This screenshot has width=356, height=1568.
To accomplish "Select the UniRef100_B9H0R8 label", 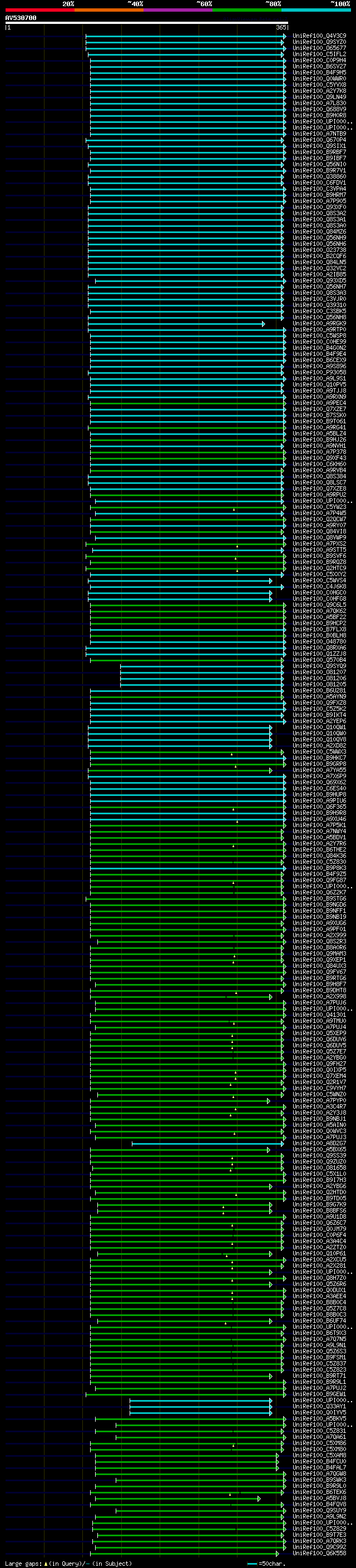I will click(x=319, y=115).
